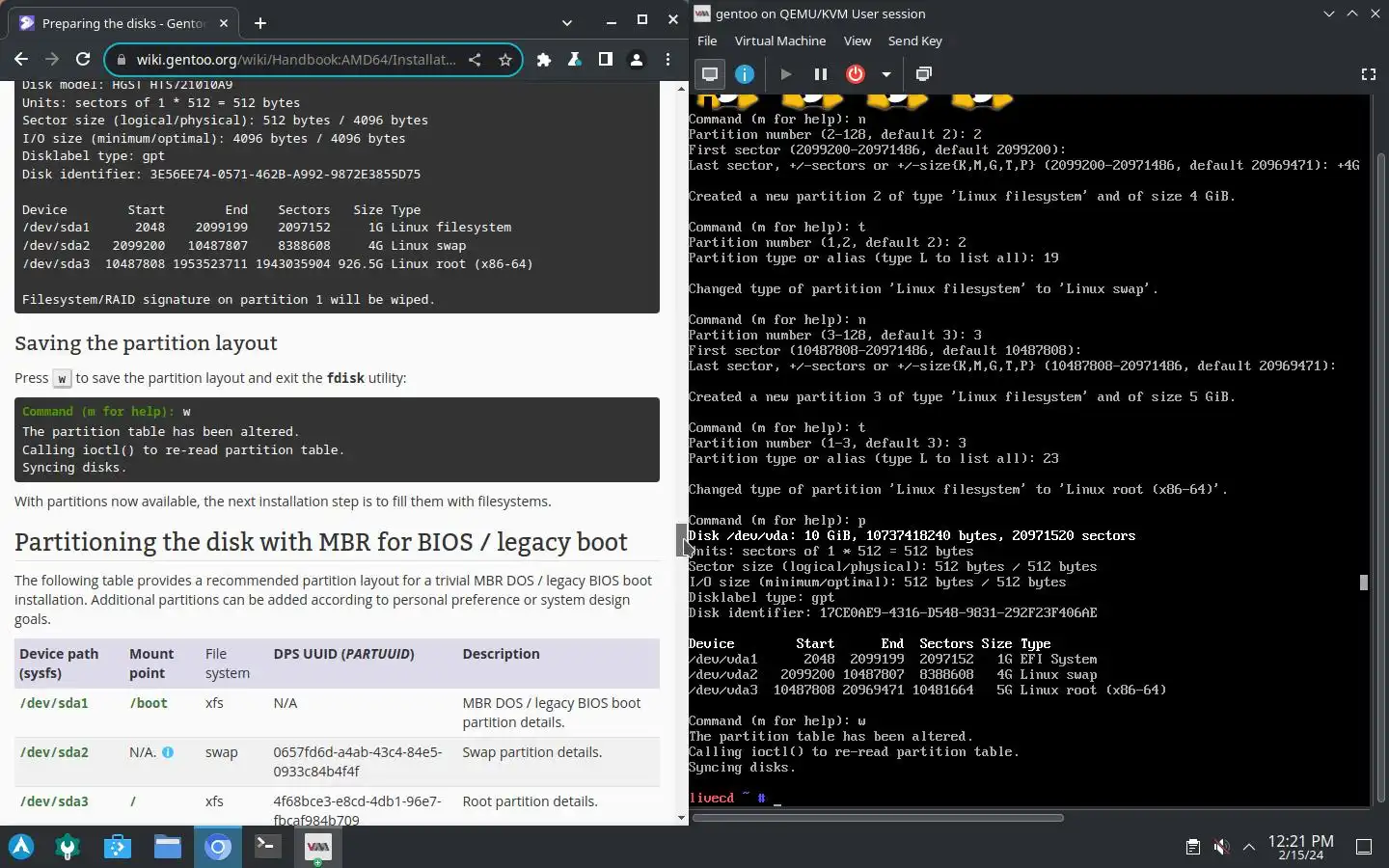Click the VM viewer vertical scrollbar
Viewport: 1389px width, 868px height.
[1380, 478]
